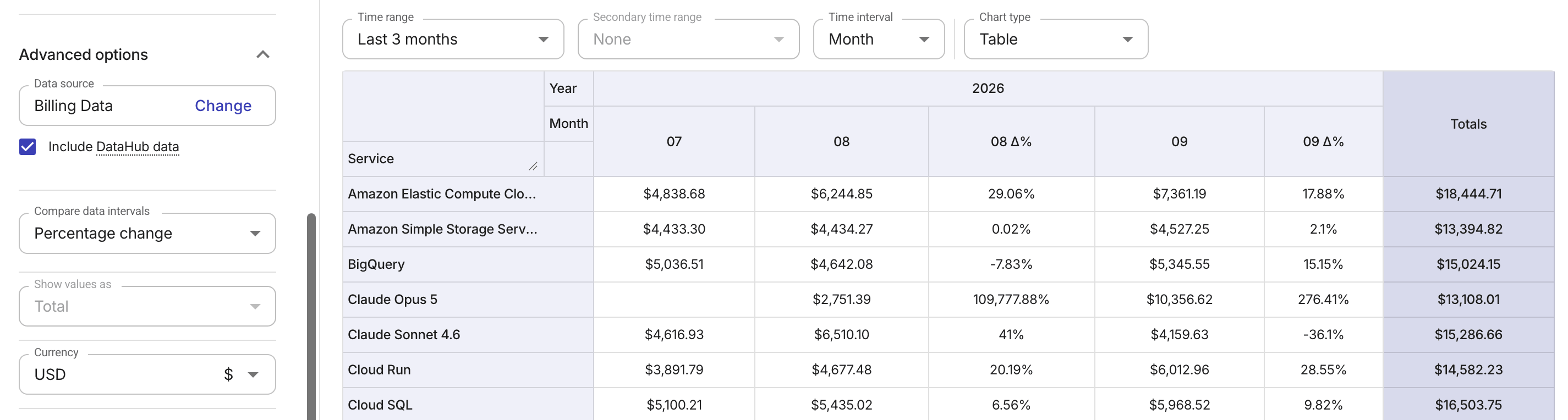This screenshot has width=1568, height=420.
Task: Open Compare data intervals dropdown
Action: click(x=147, y=234)
